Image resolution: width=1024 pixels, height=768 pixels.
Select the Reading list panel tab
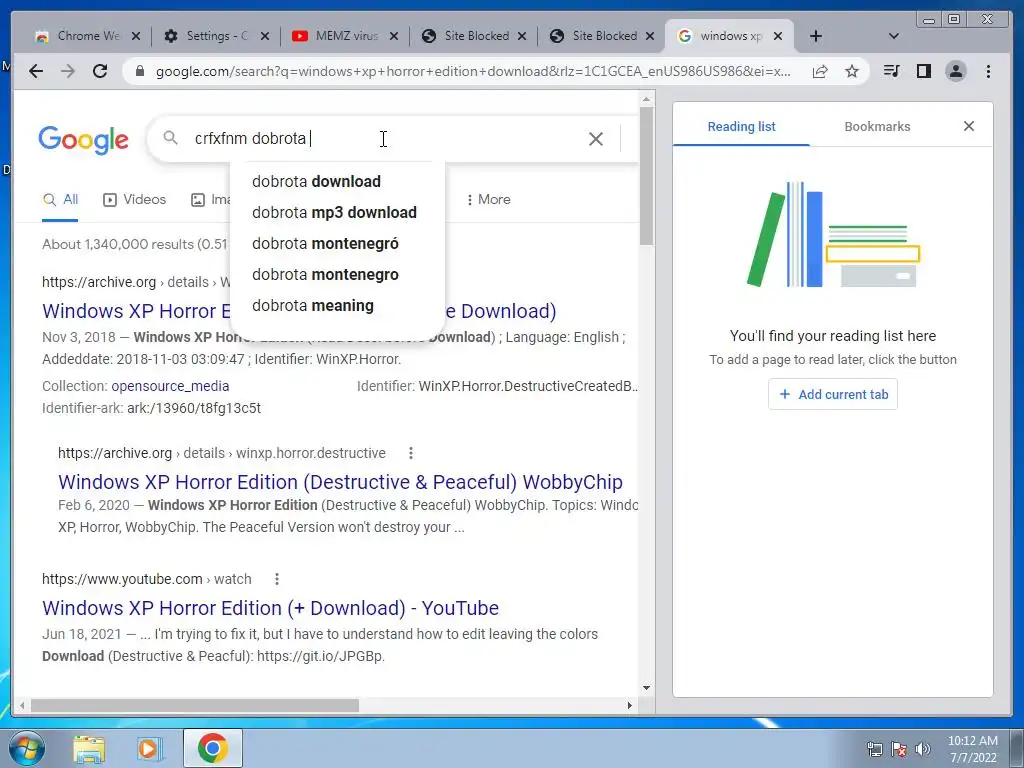coord(741,127)
